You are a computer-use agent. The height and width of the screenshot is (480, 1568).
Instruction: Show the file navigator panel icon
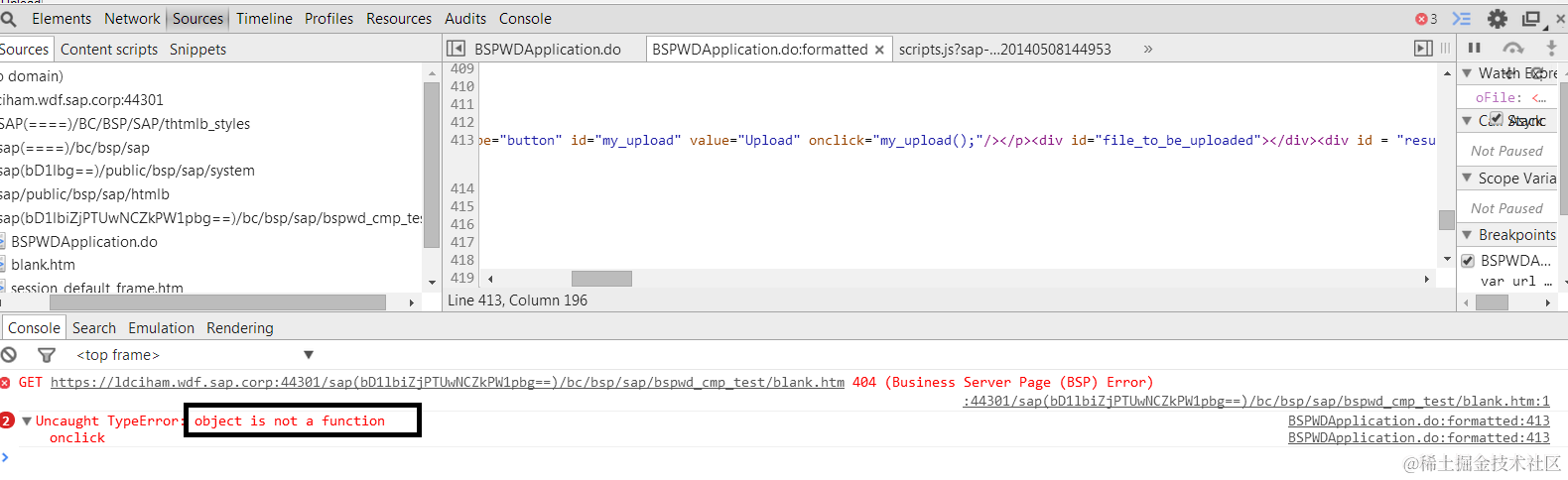456,49
